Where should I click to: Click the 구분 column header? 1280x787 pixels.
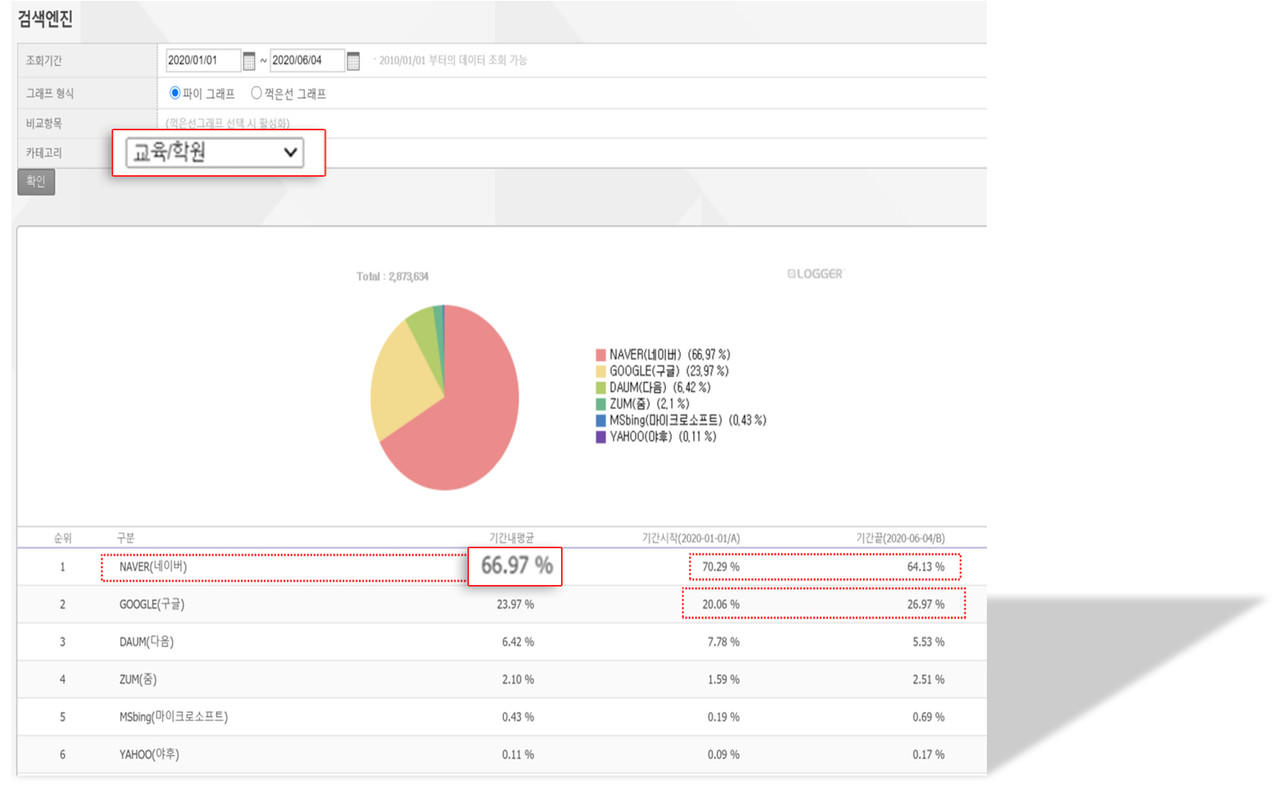[125, 538]
